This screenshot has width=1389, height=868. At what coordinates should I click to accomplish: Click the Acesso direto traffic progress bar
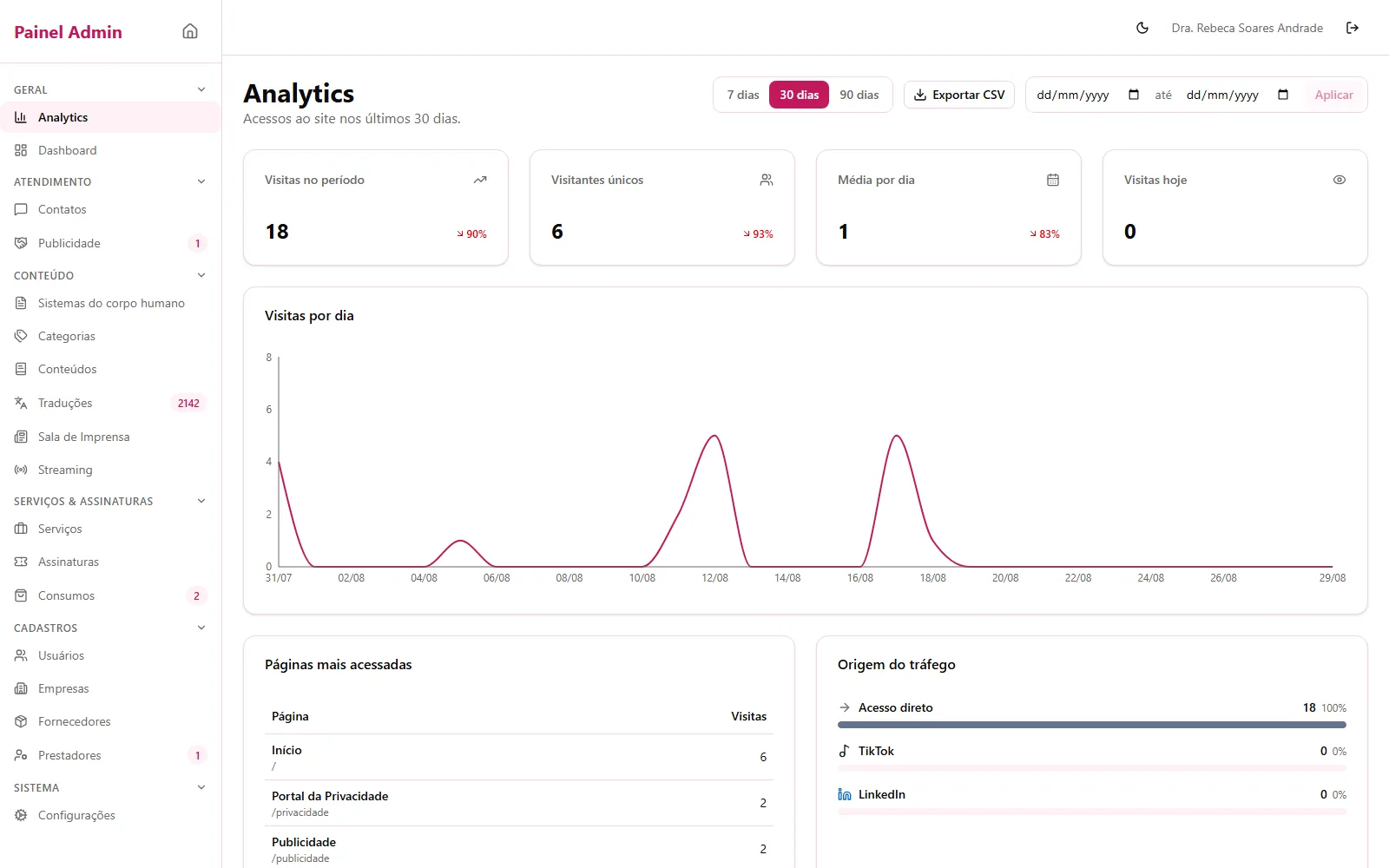[1092, 725]
